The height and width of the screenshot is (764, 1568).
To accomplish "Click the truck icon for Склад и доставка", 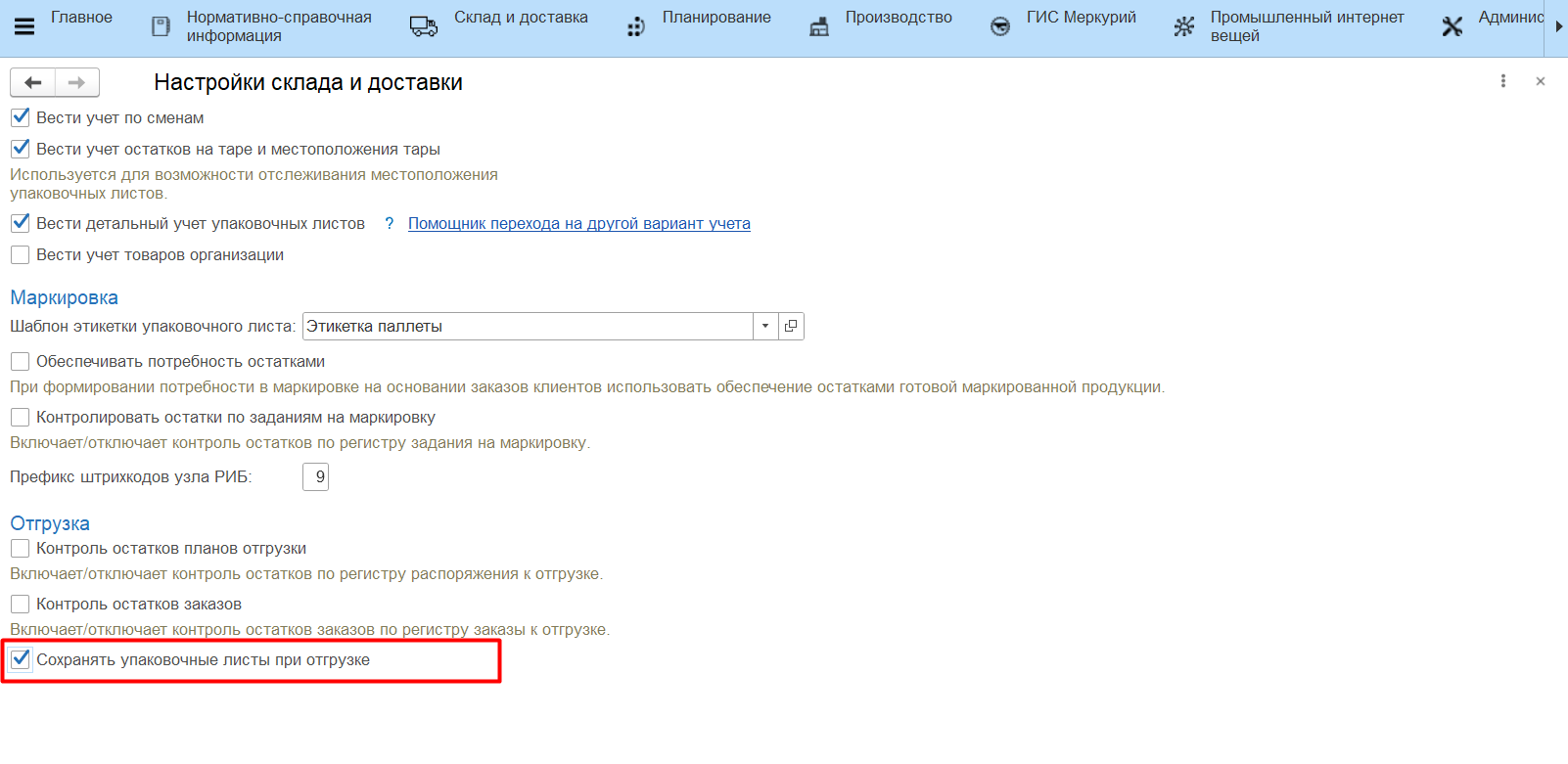I will [x=423, y=26].
